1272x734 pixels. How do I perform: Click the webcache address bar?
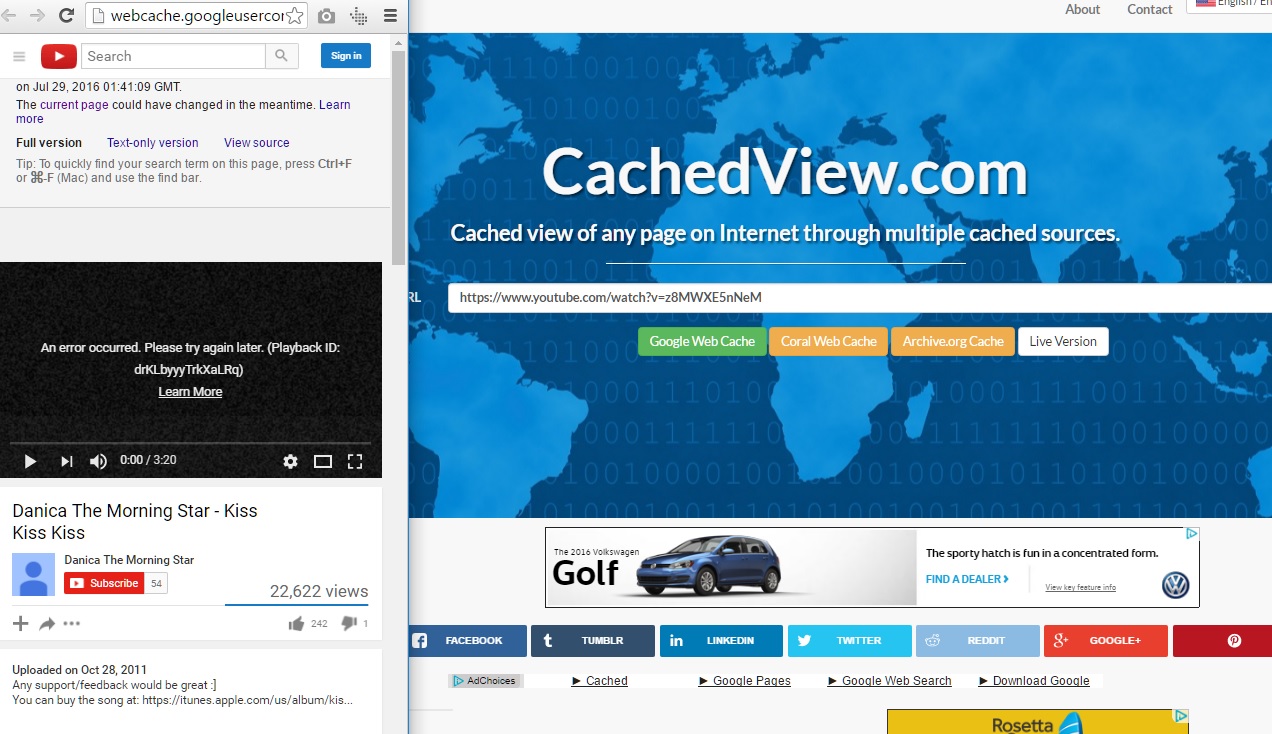click(196, 16)
